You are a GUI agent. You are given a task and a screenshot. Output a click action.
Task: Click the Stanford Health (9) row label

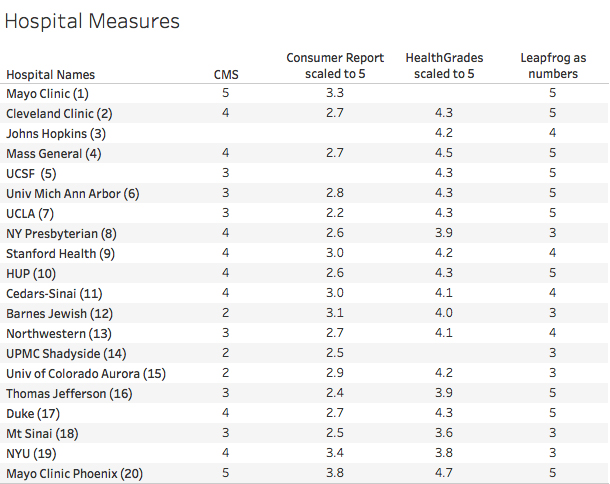point(59,253)
